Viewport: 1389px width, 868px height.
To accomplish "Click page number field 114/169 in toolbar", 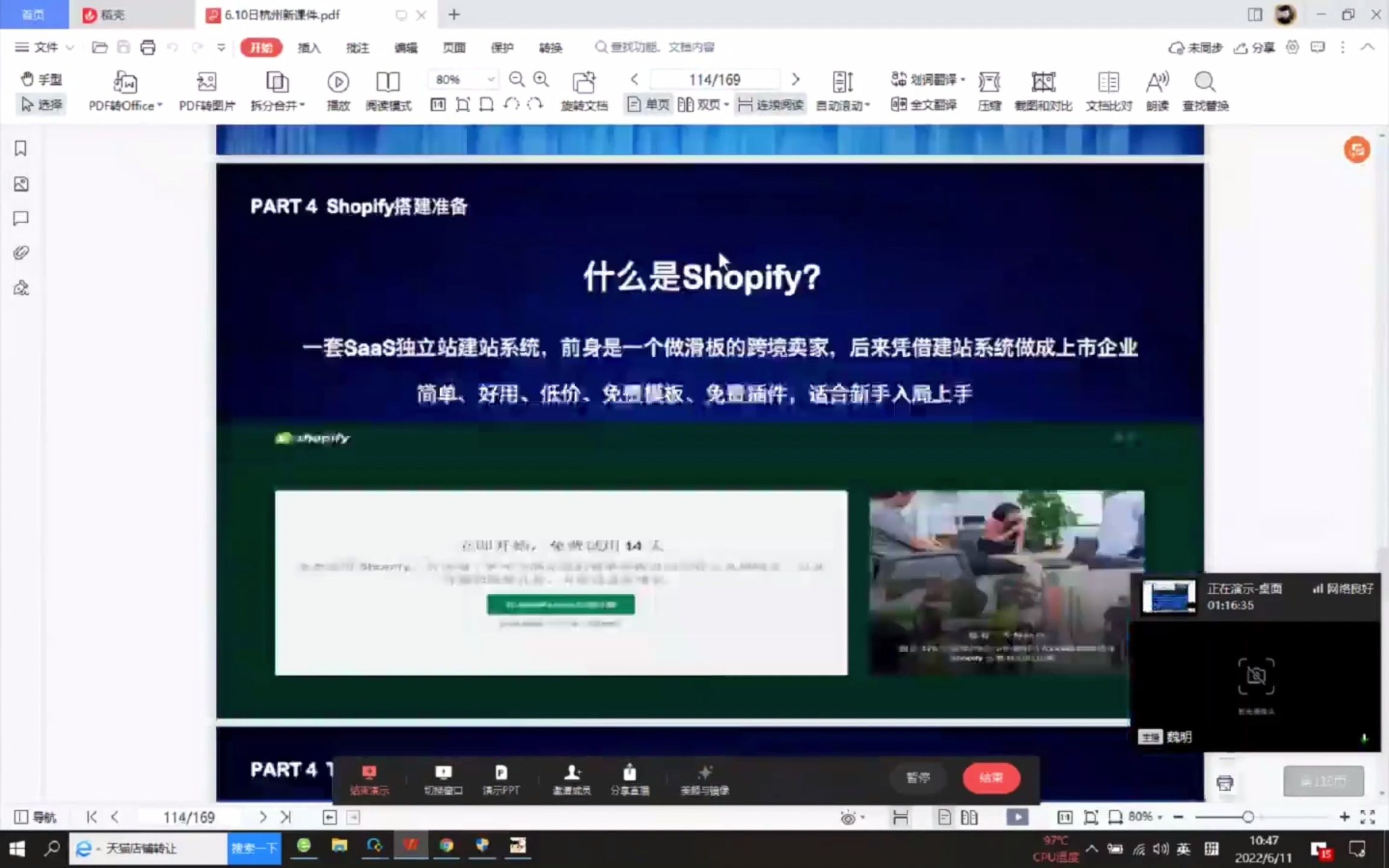I will tap(714, 80).
